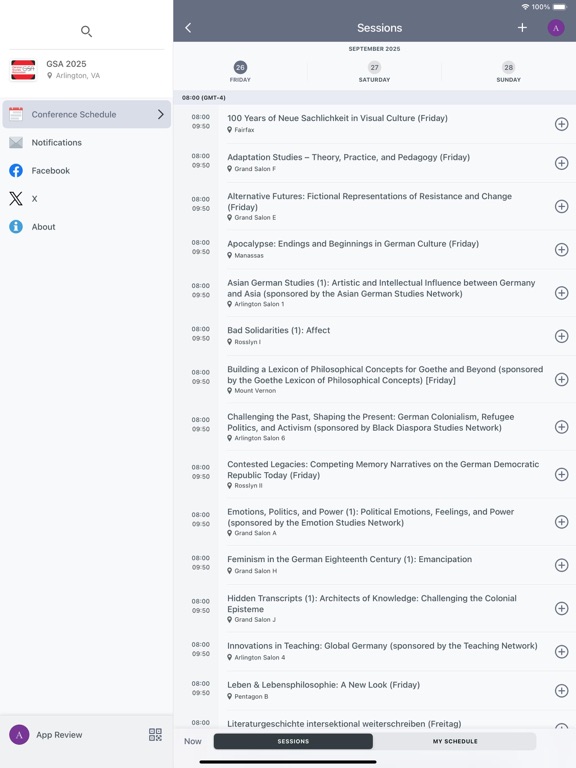Image resolution: width=576 pixels, height=768 pixels.
Task: Go back using the Sessions back arrow
Action: pos(188,28)
